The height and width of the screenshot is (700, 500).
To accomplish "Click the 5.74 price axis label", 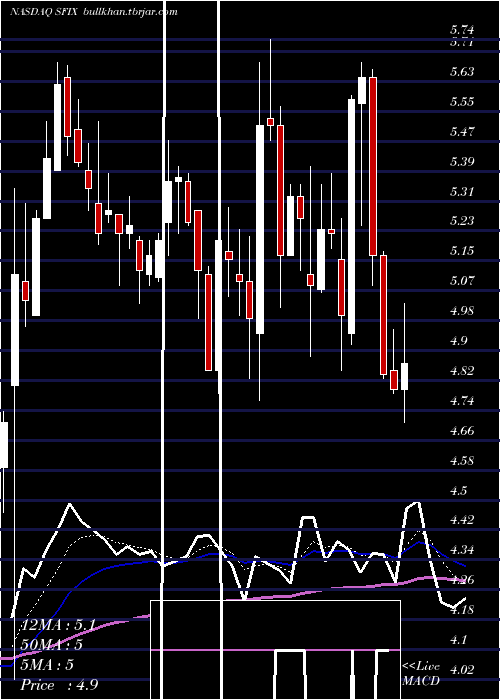I will pyautogui.click(x=462, y=30).
